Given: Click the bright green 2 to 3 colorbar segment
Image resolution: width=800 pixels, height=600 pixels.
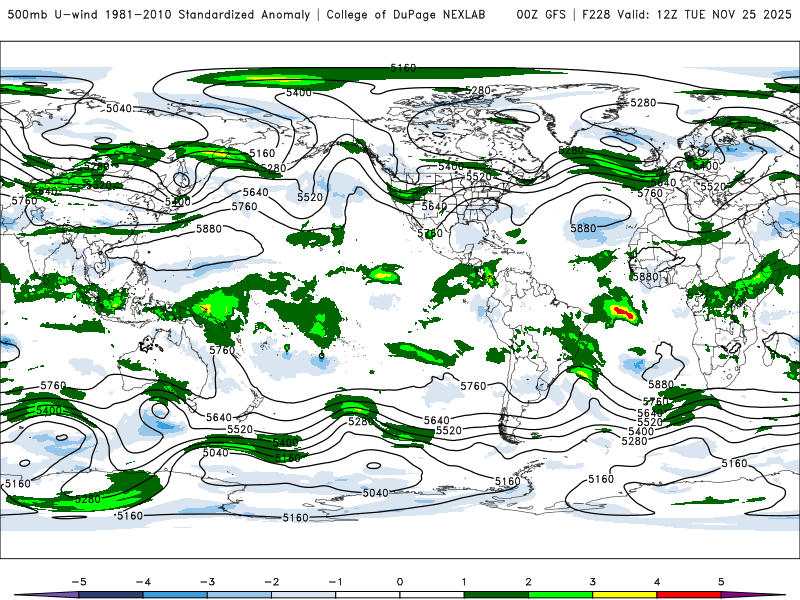Looking at the screenshot, I should pos(560,595).
